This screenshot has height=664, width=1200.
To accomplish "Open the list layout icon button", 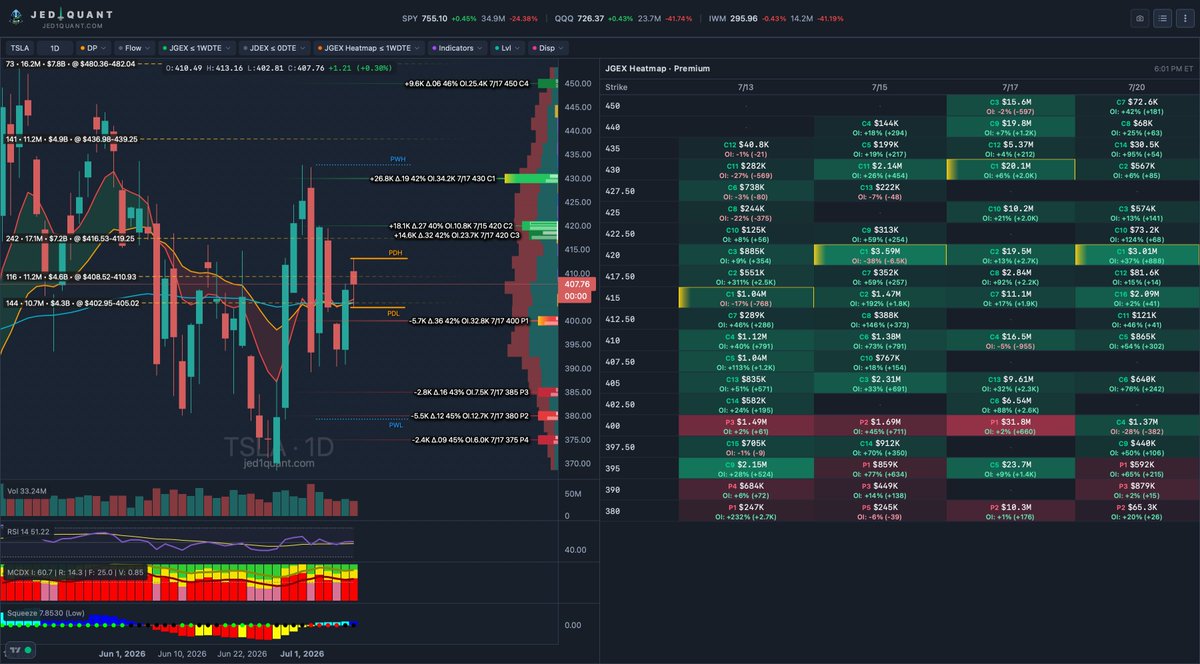I will pos(1162,18).
